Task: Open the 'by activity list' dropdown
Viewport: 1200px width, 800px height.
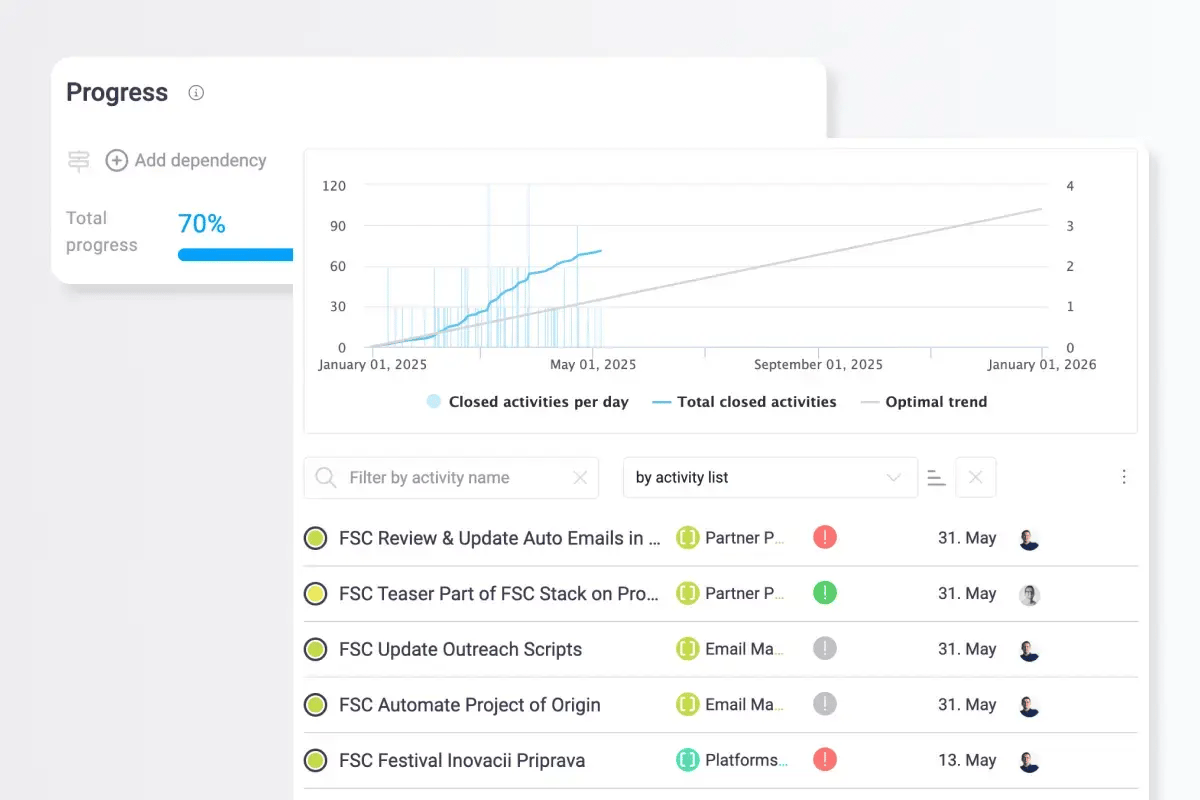Action: click(769, 478)
